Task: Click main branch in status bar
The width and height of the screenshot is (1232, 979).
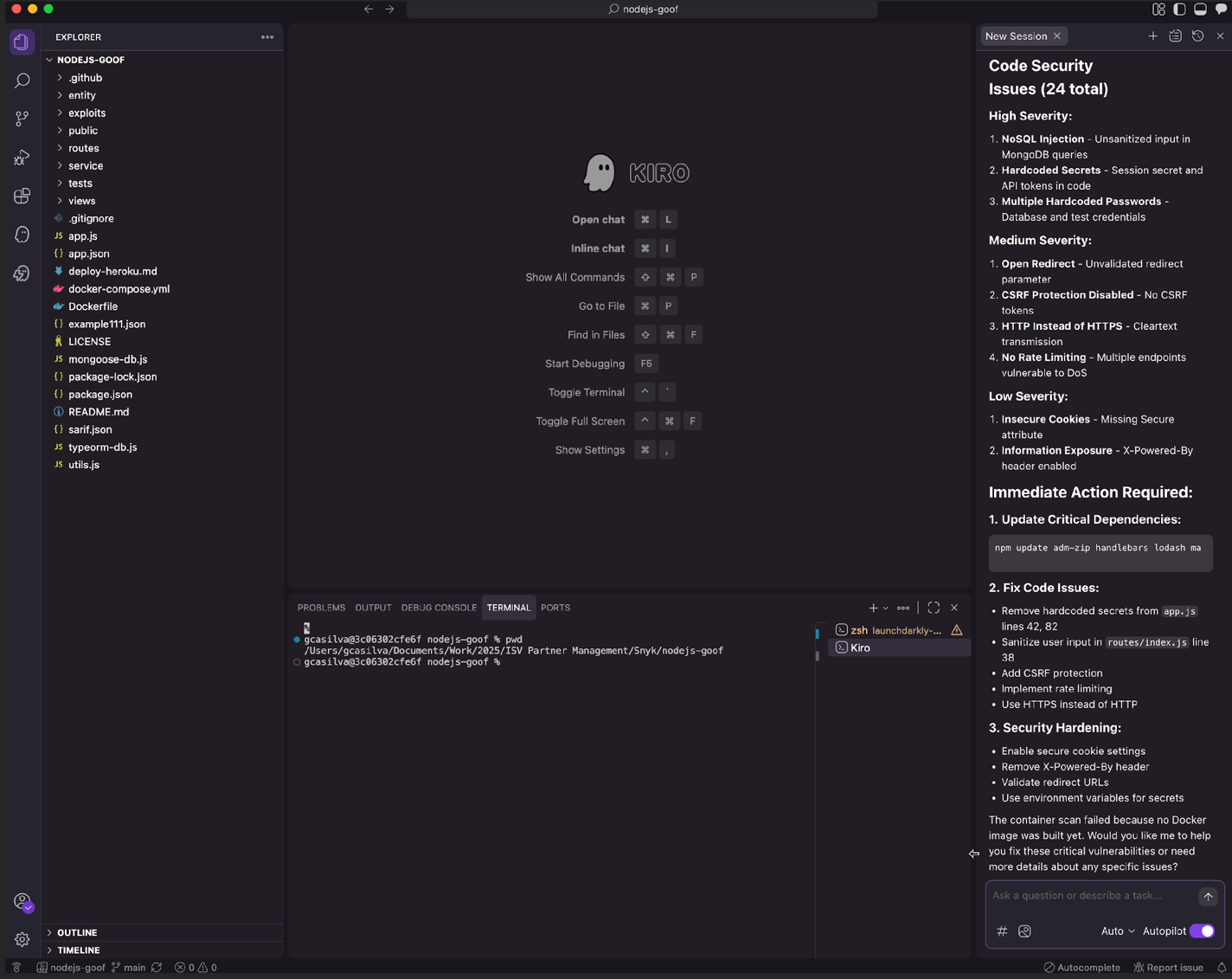Action: tap(129, 968)
